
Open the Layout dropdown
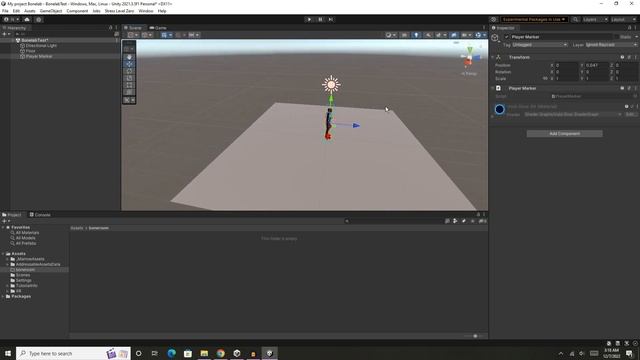[623, 19]
